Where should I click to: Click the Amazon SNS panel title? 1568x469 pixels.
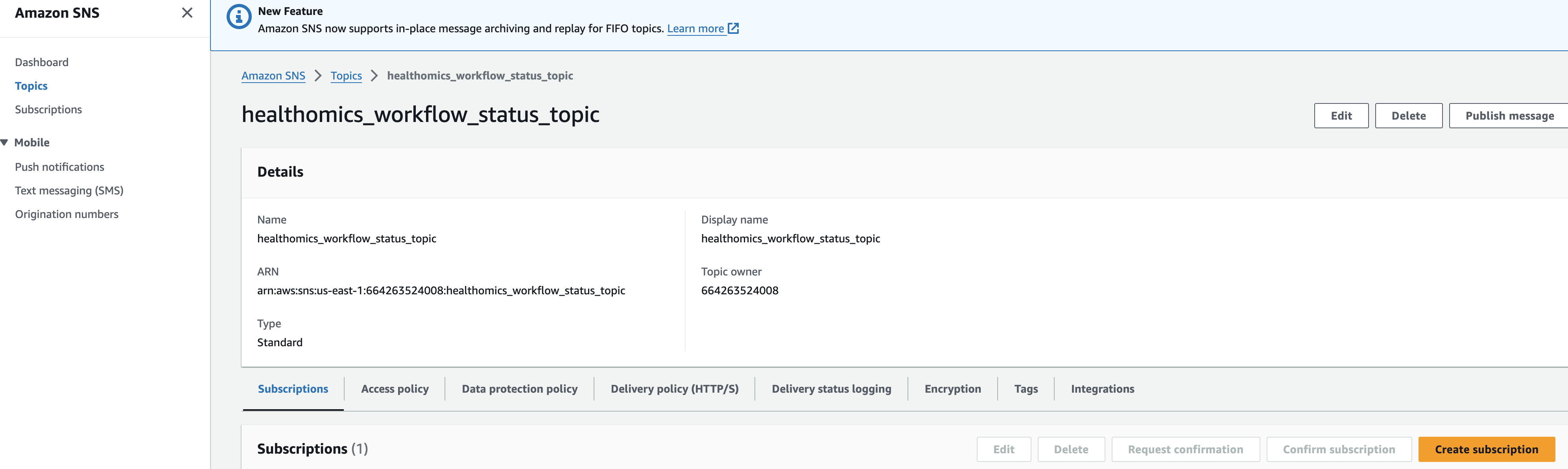click(57, 13)
